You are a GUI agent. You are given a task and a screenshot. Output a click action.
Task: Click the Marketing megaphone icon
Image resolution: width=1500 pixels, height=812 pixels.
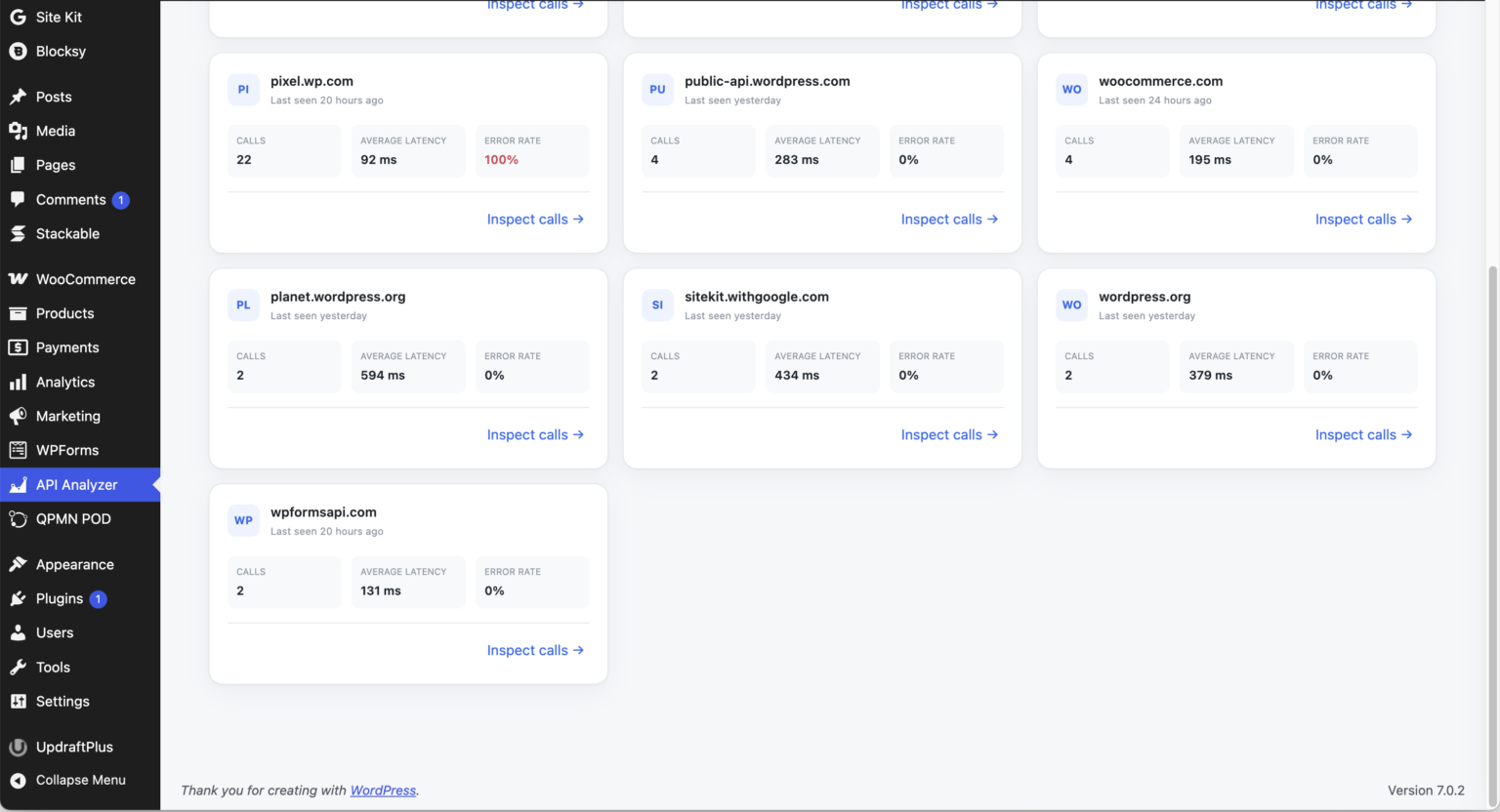[x=18, y=416]
